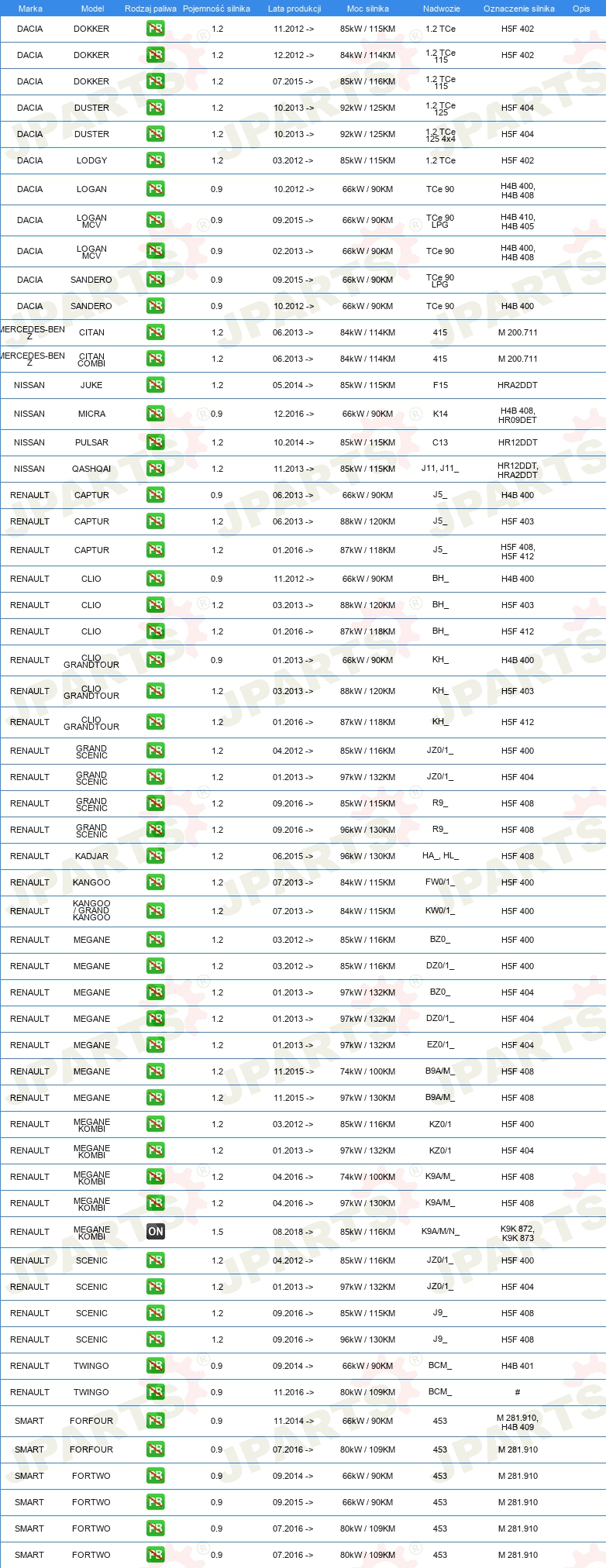Click the fuel icon for the Dacia Sandero 10.2012 row
Screen dimensions: 606x1568
[x=156, y=306]
